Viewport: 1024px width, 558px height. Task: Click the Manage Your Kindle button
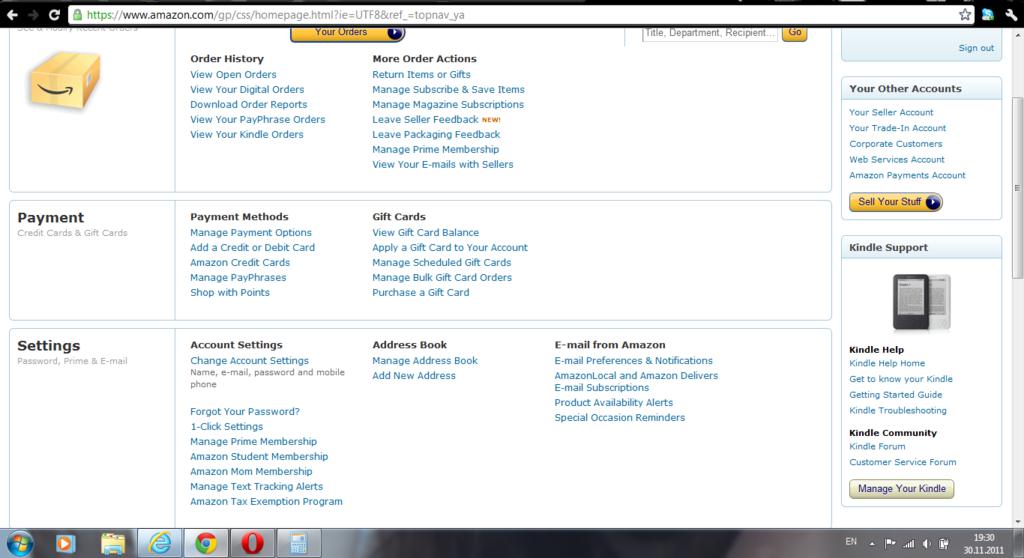click(x=901, y=489)
